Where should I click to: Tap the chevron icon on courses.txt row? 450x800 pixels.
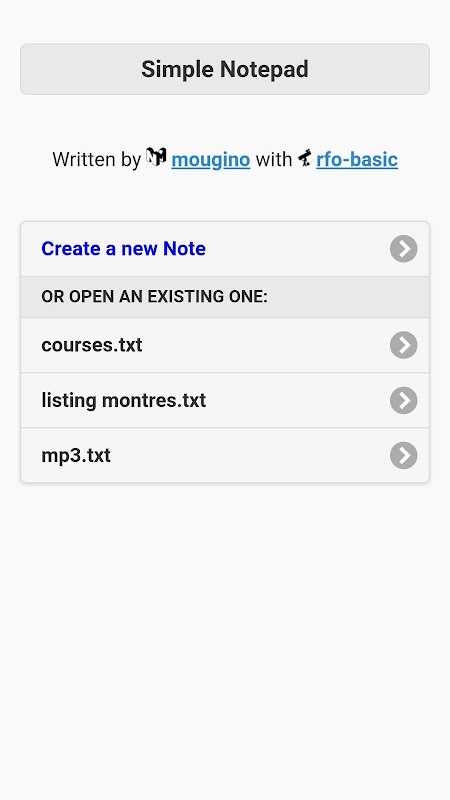[404, 345]
